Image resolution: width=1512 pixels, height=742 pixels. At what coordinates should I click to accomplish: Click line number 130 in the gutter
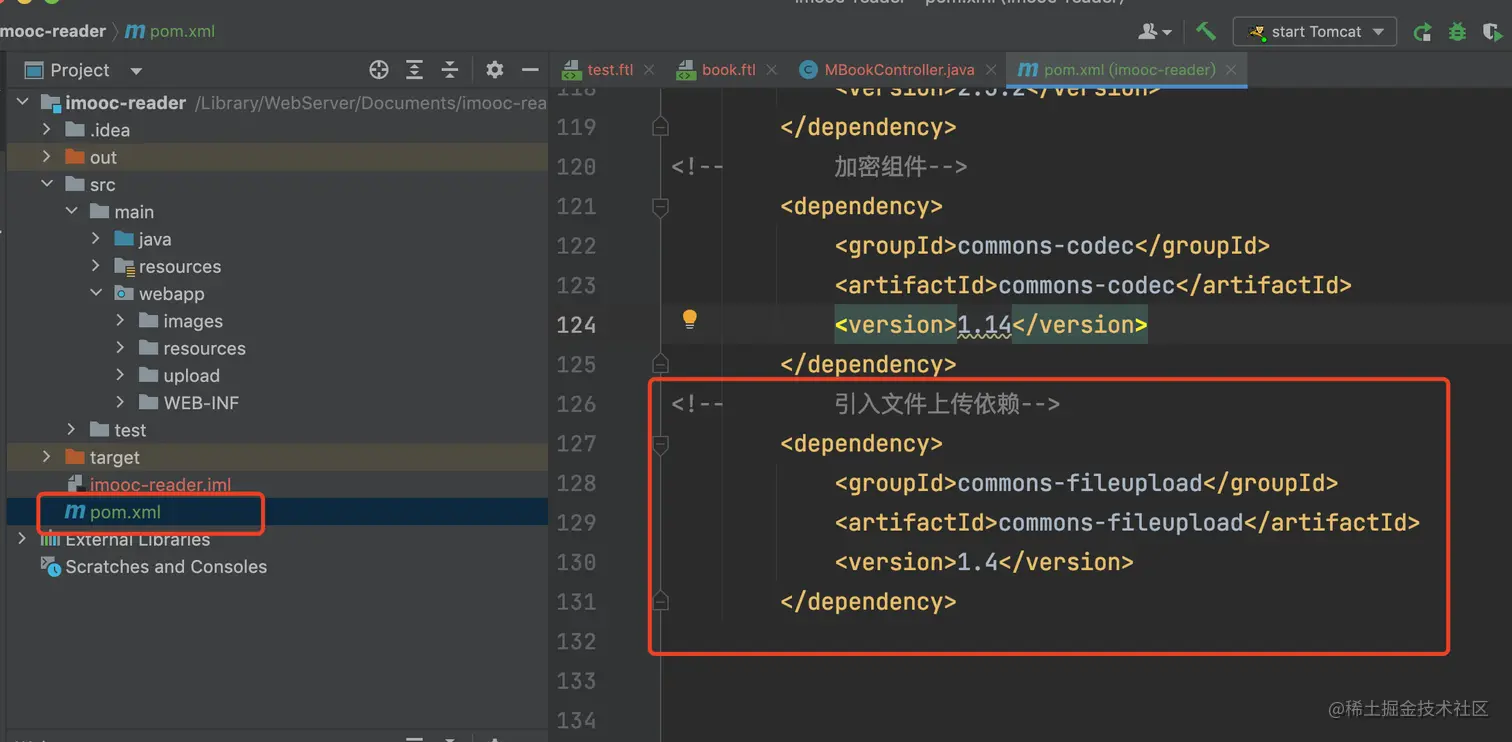click(x=576, y=562)
